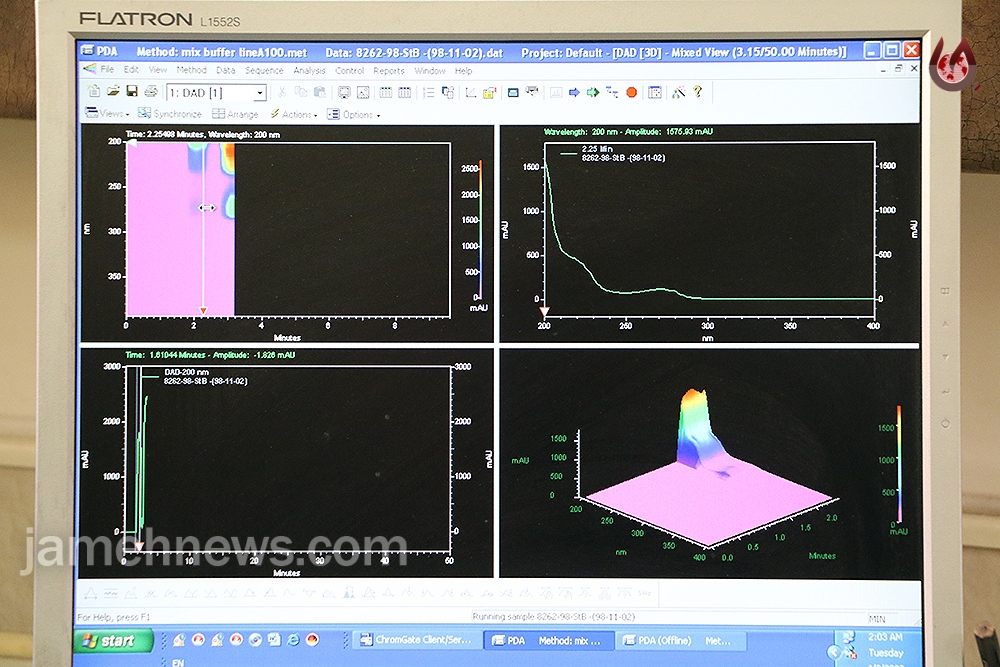This screenshot has width=1000, height=667.
Task: Open the Sequence menu
Action: (x=264, y=71)
